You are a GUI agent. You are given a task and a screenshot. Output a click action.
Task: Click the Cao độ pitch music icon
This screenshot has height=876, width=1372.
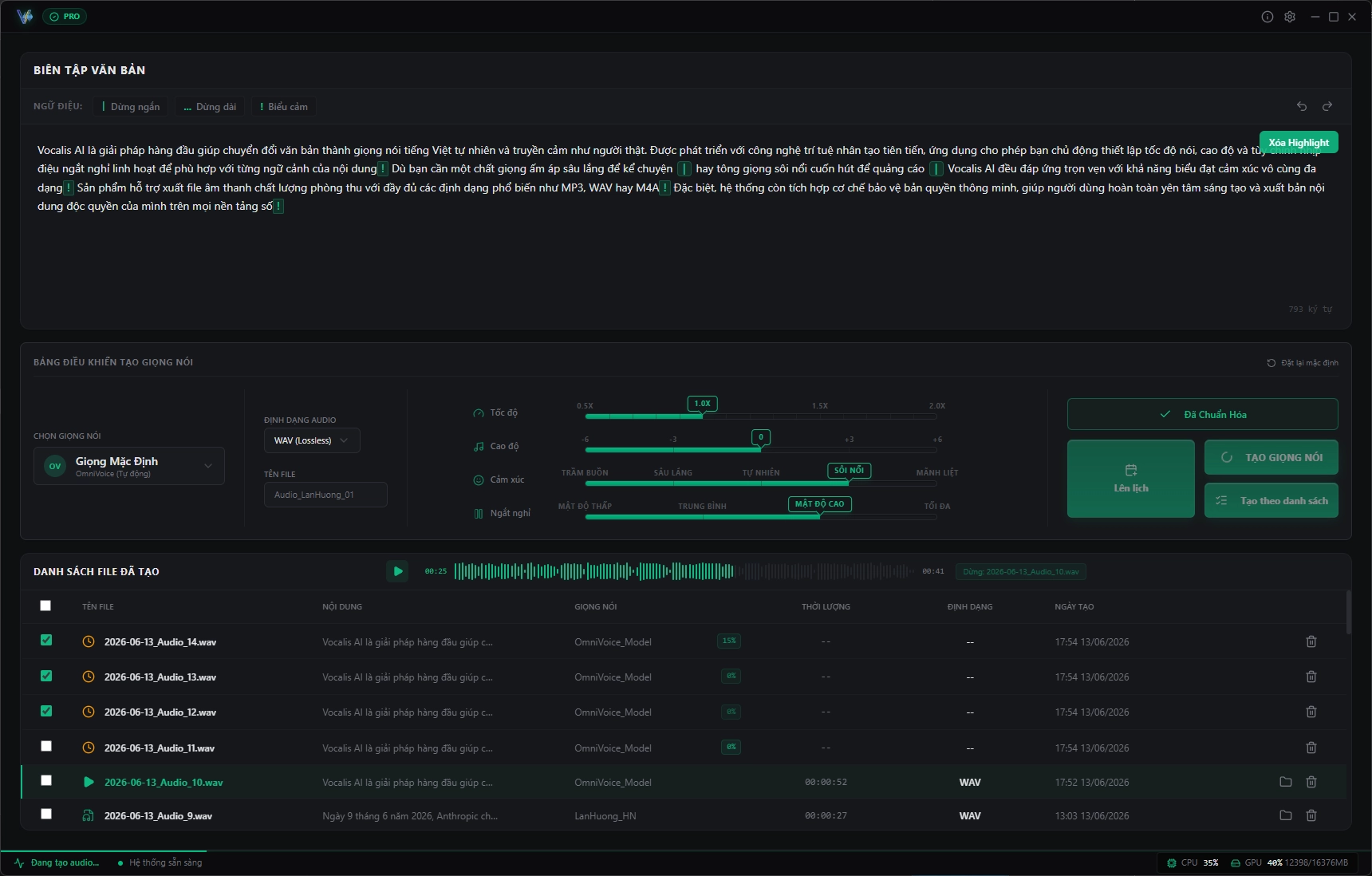[479, 447]
